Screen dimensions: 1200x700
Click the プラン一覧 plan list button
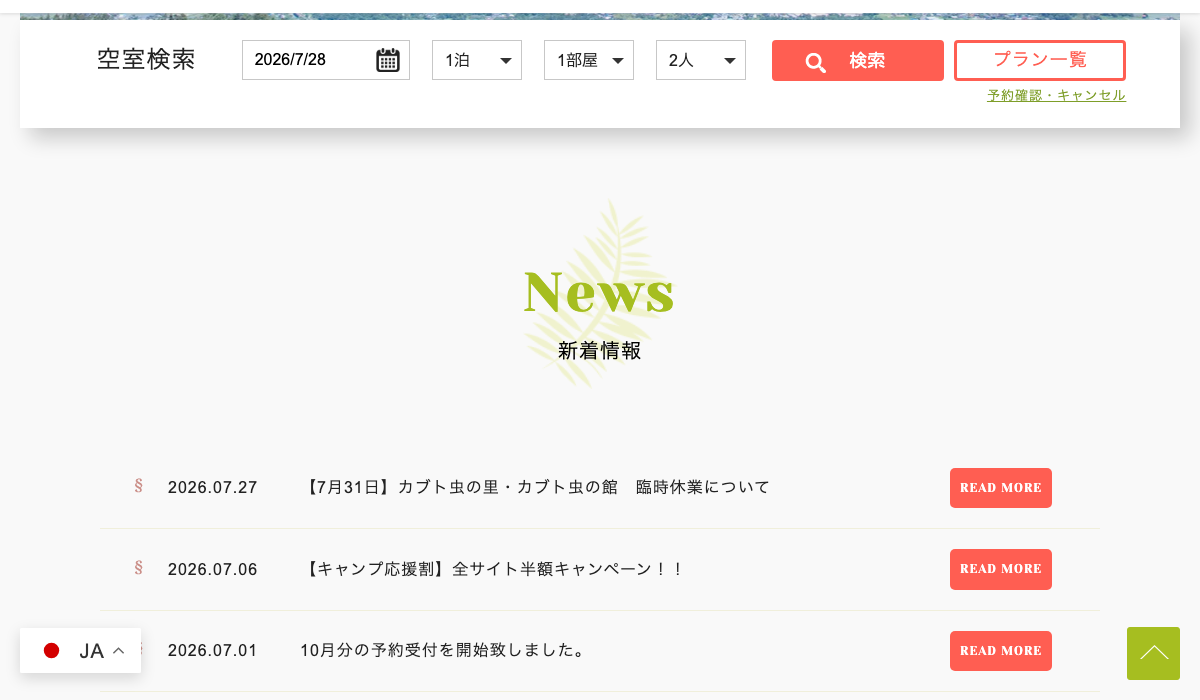tap(1040, 60)
